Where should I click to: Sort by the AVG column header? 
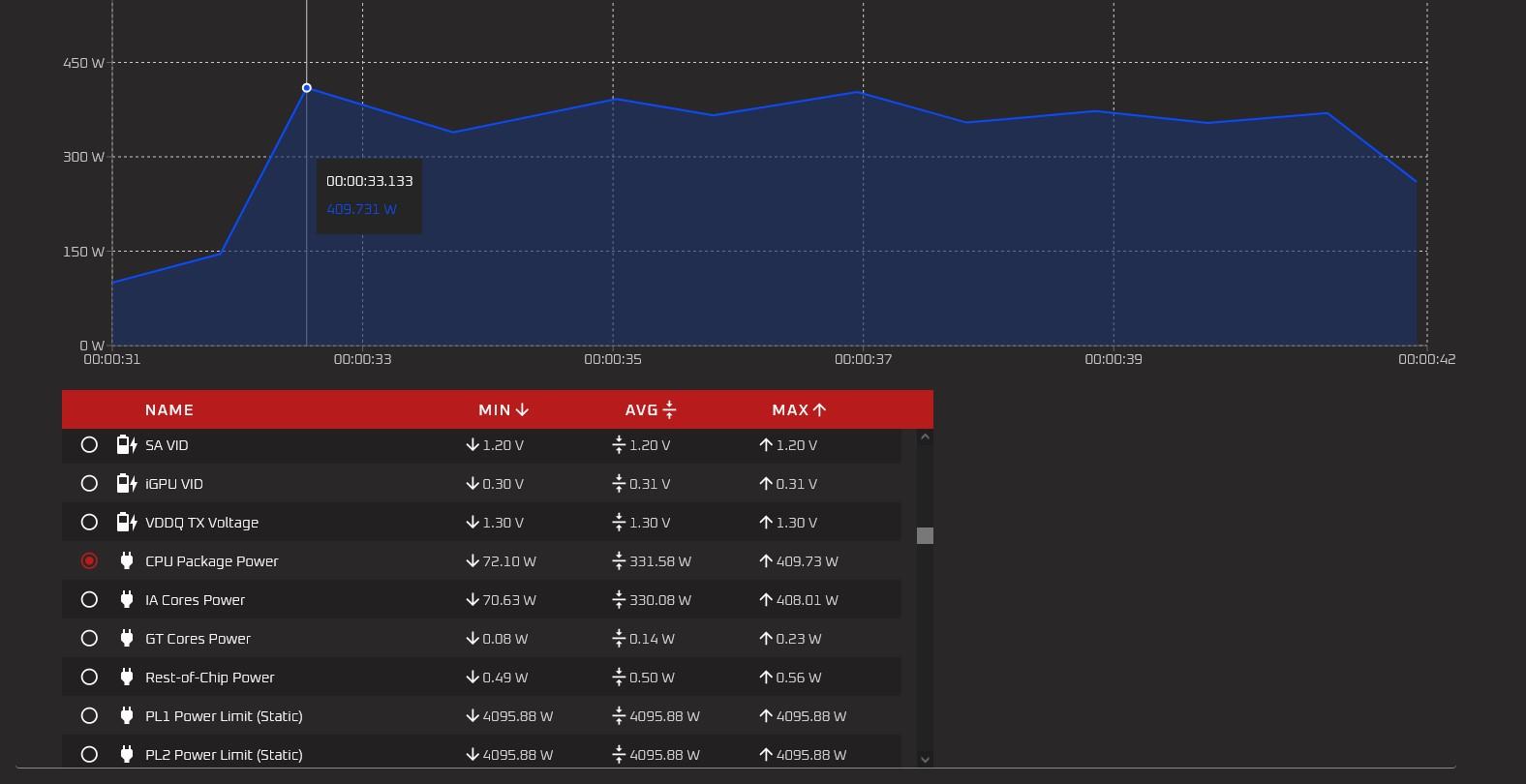coord(650,410)
